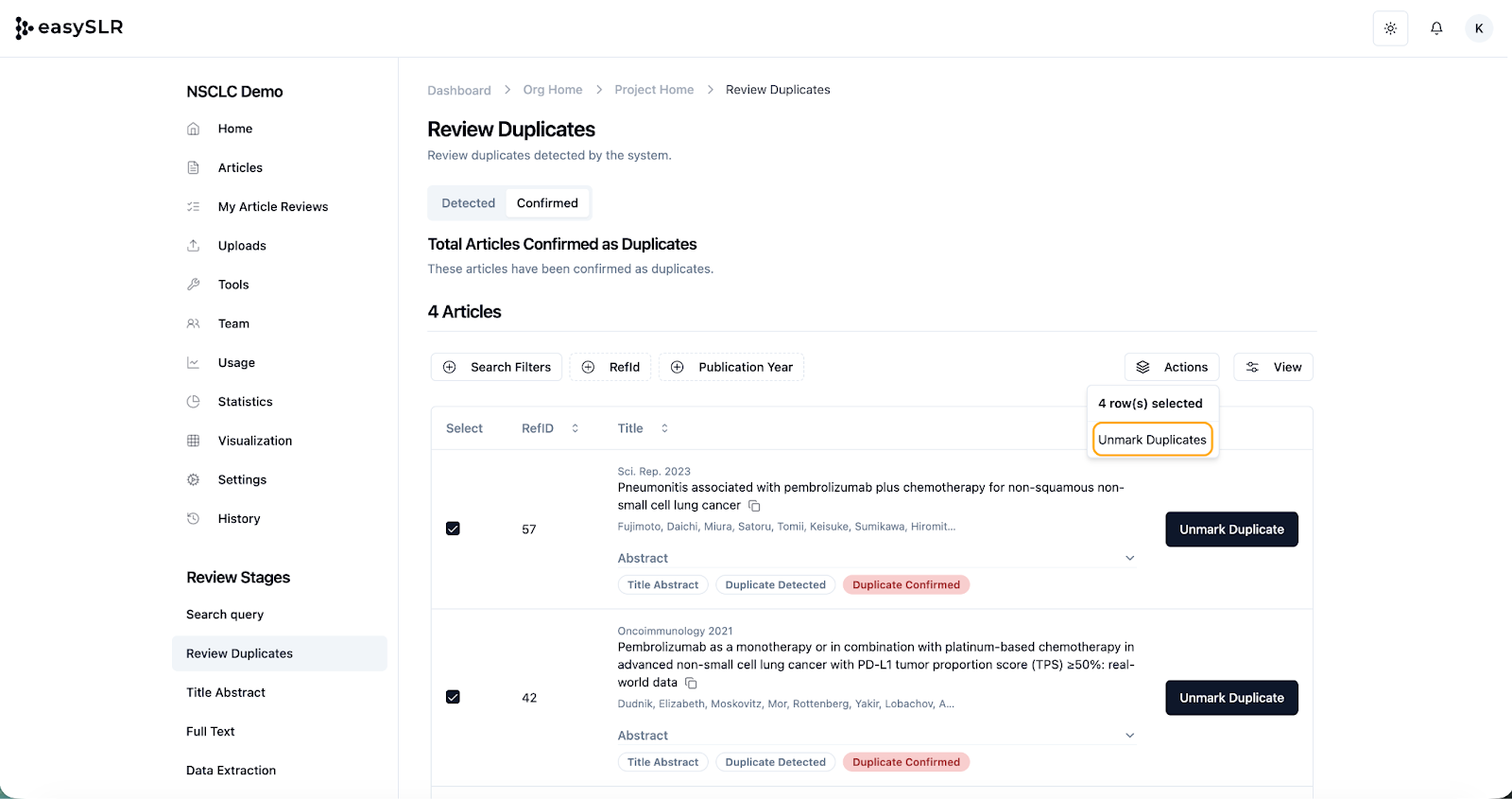Copy title of the Pneumonitis article
Image resolution: width=1512 pixels, height=799 pixels.
click(754, 506)
